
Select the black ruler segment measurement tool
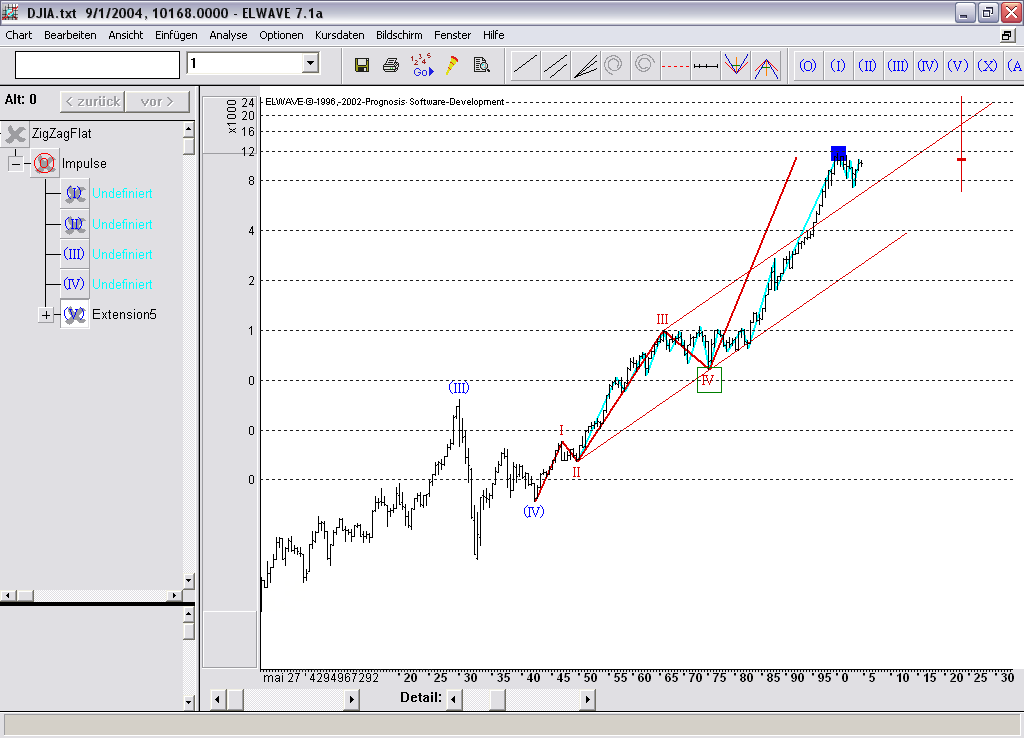(706, 65)
